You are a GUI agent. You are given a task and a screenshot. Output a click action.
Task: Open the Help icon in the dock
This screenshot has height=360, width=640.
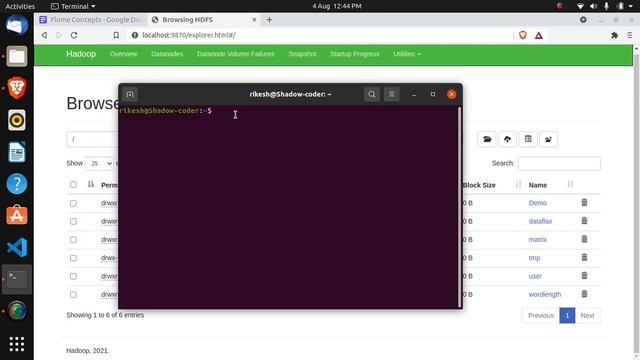coord(17,184)
